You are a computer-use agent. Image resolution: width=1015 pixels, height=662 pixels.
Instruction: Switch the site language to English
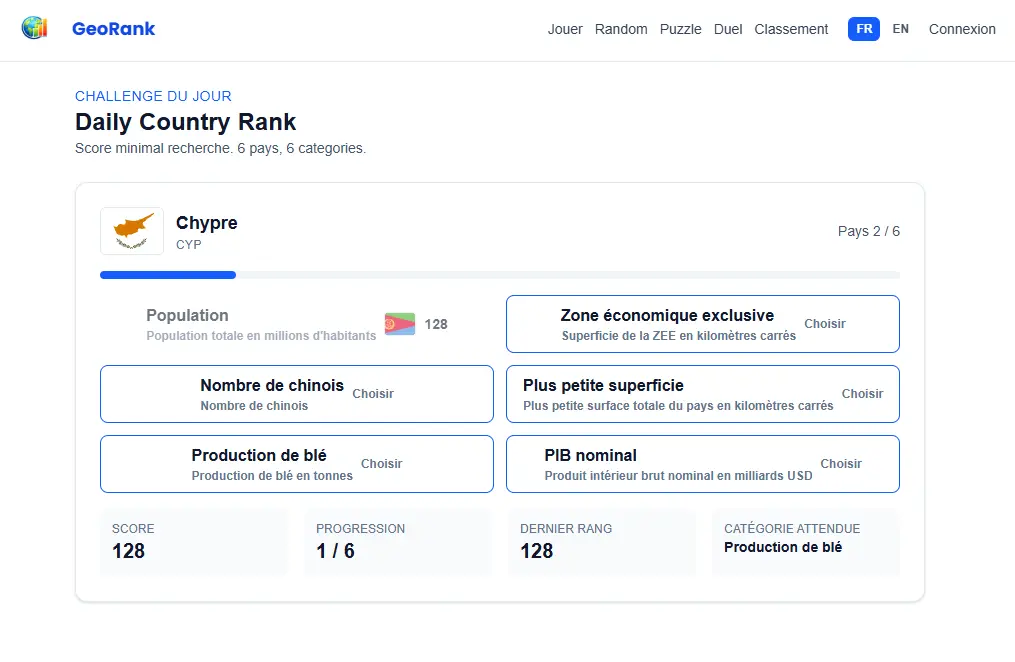point(900,29)
